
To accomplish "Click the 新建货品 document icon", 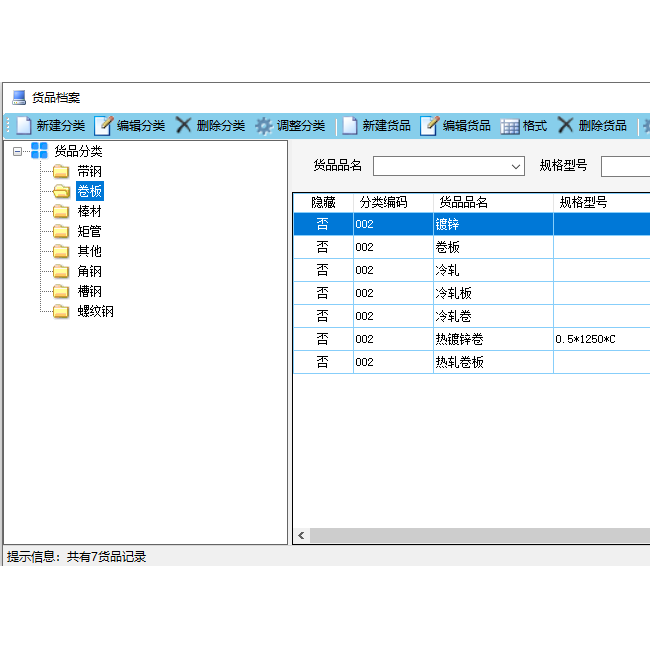I will [x=349, y=126].
